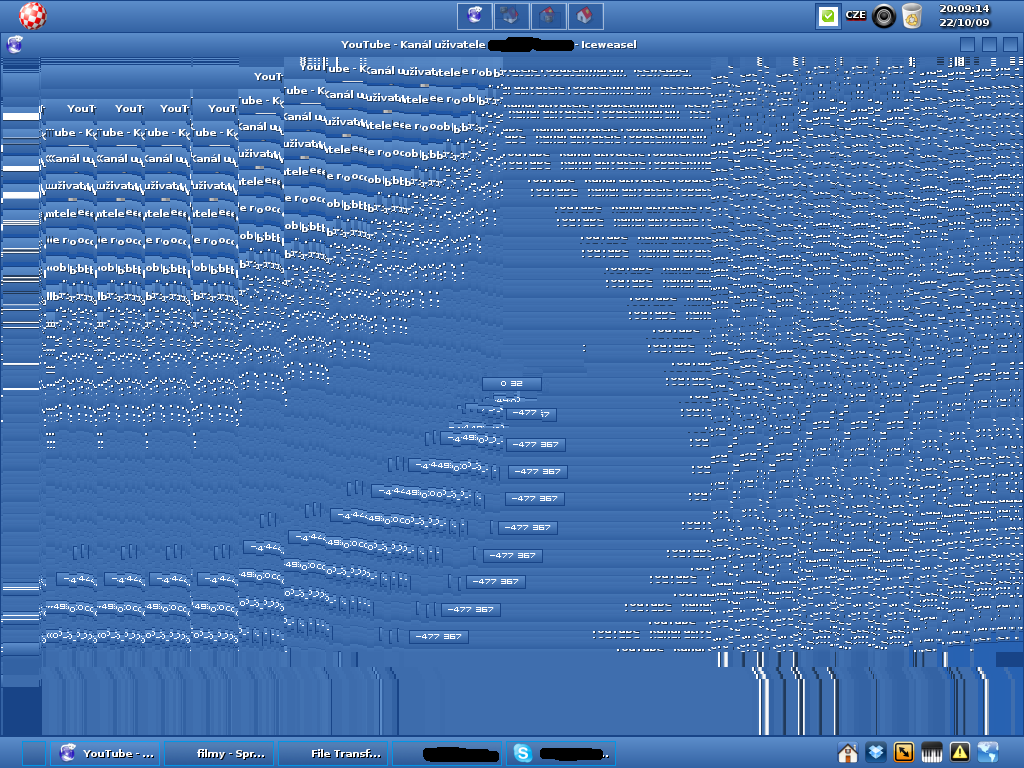Switch to the "File Transf..." taskbar window
The width and height of the screenshot is (1024, 768).
point(334,753)
